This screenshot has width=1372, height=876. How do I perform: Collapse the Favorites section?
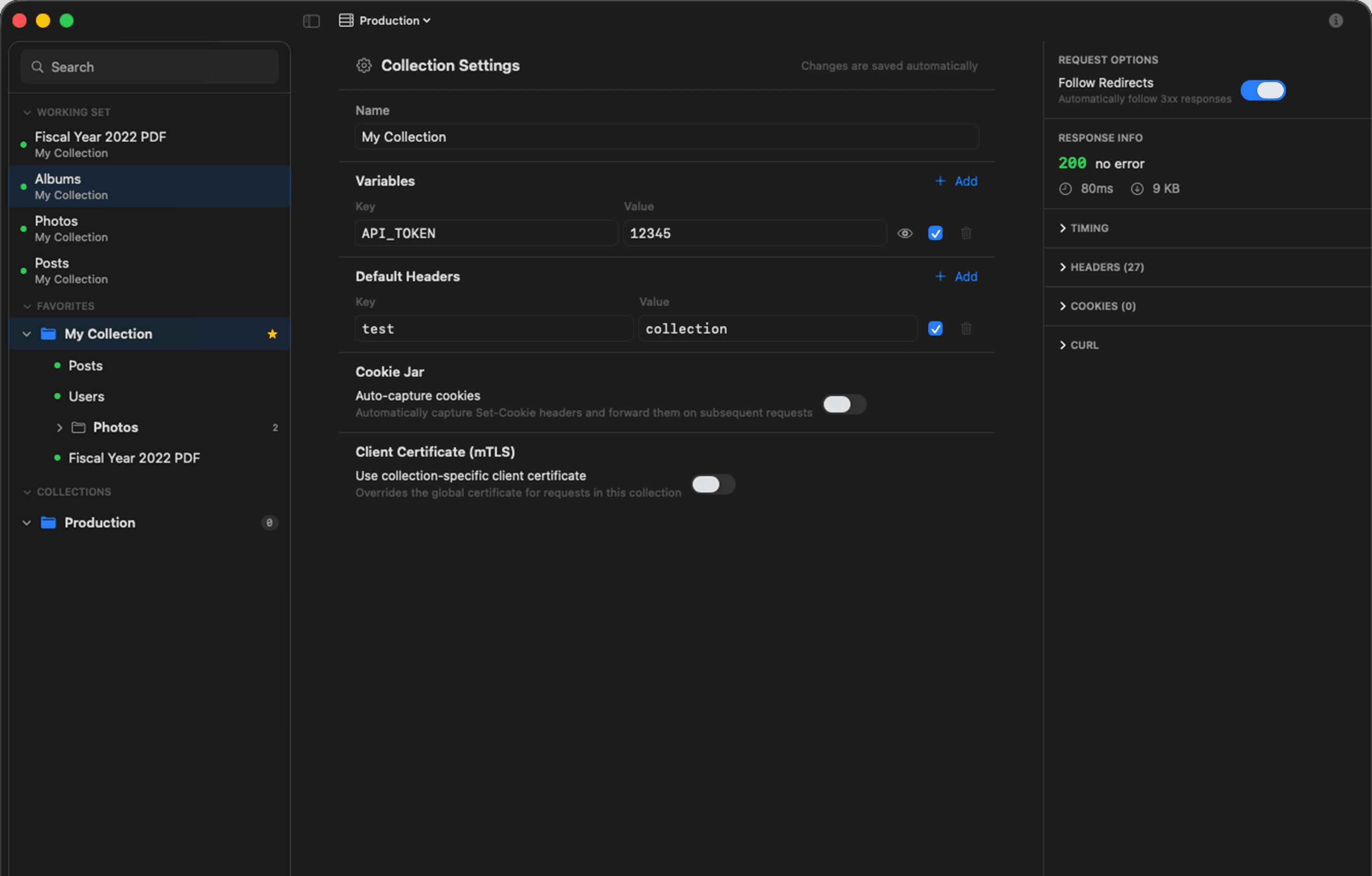point(27,306)
